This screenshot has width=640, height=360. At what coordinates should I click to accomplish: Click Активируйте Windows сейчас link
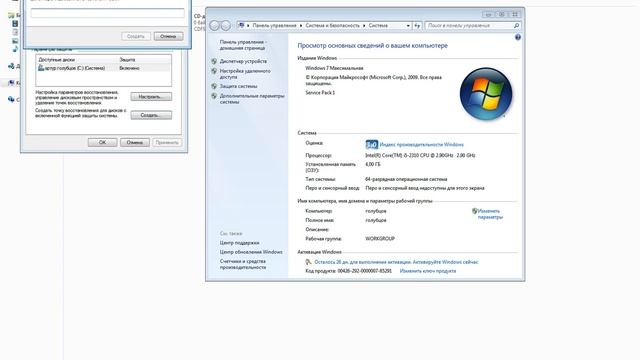coord(445,262)
